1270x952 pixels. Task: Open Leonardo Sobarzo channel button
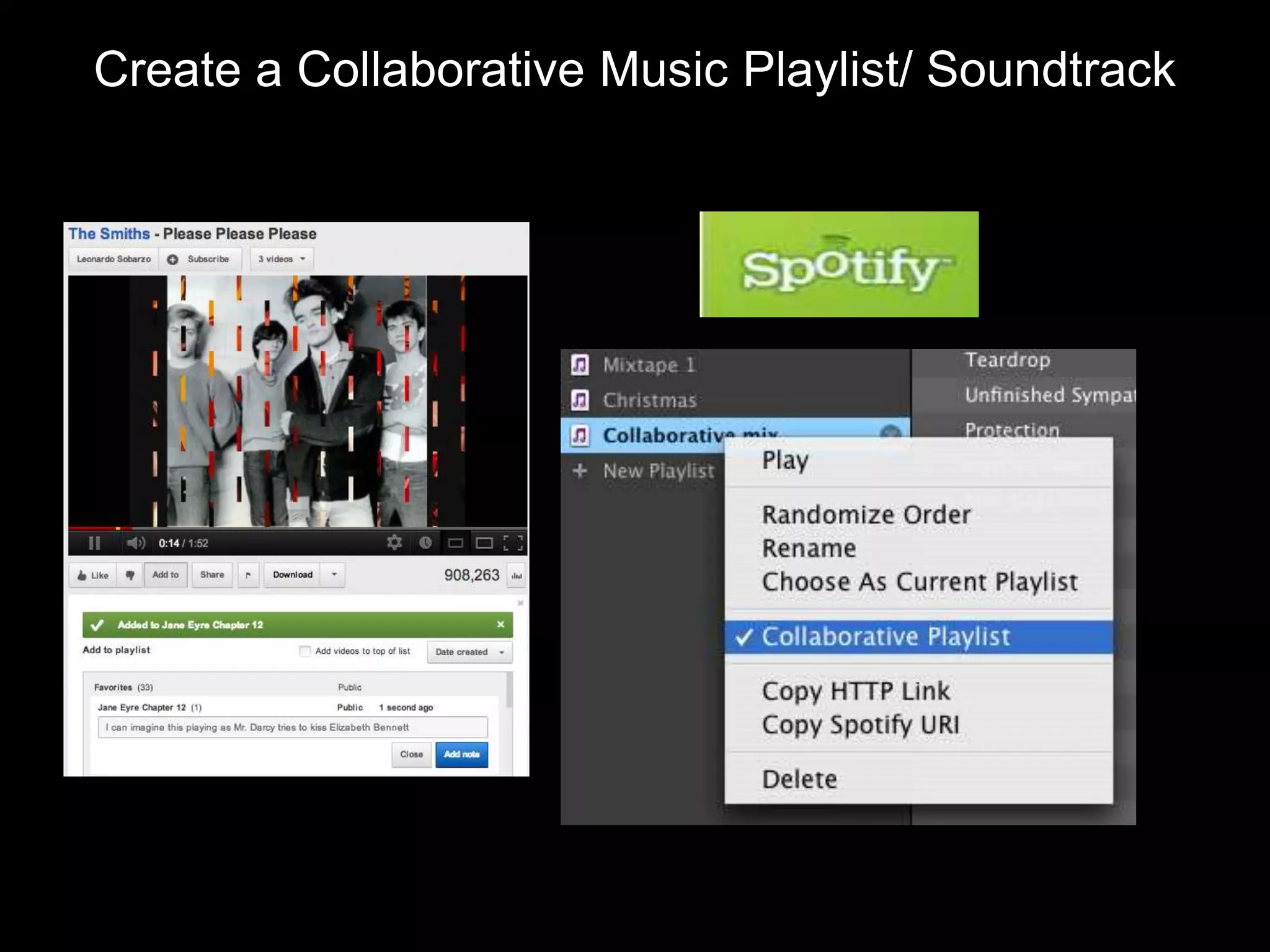pos(113,259)
